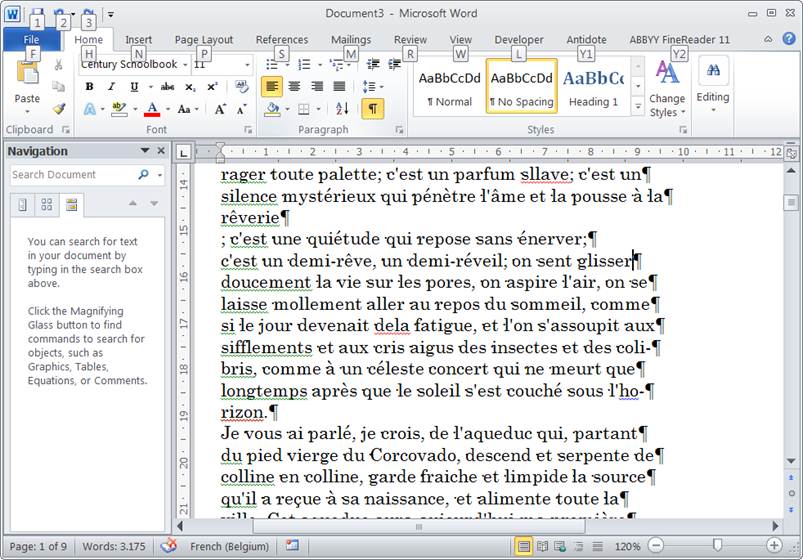Click the Sort A-Z icon
This screenshot has width=803, height=560.
342,109
